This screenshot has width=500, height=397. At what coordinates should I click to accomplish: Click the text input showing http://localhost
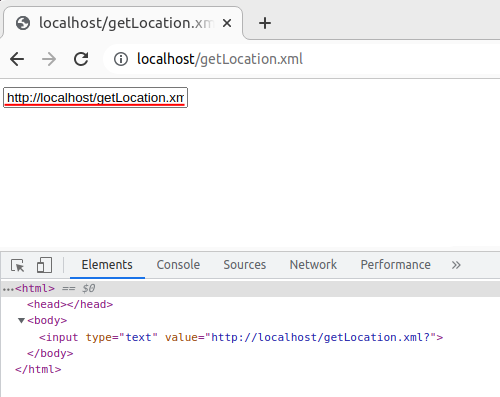click(x=95, y=98)
